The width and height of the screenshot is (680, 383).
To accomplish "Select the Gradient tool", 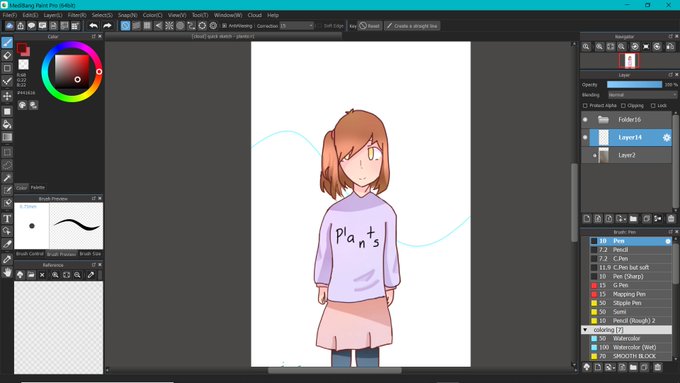I will [7, 137].
